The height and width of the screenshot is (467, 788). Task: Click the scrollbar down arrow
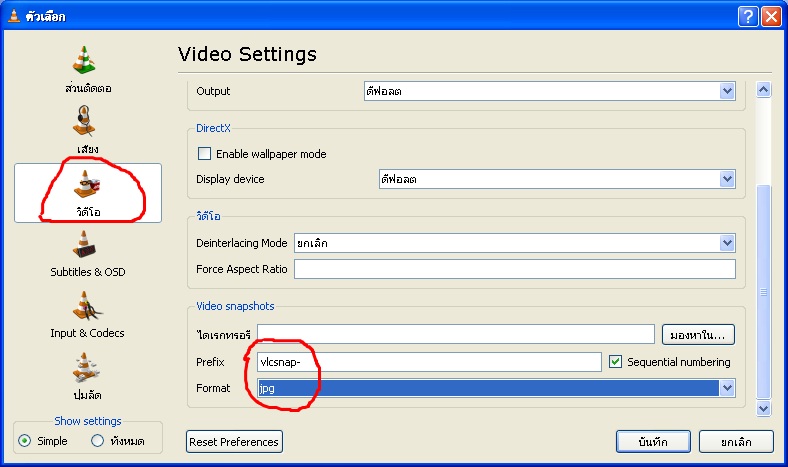(x=763, y=408)
